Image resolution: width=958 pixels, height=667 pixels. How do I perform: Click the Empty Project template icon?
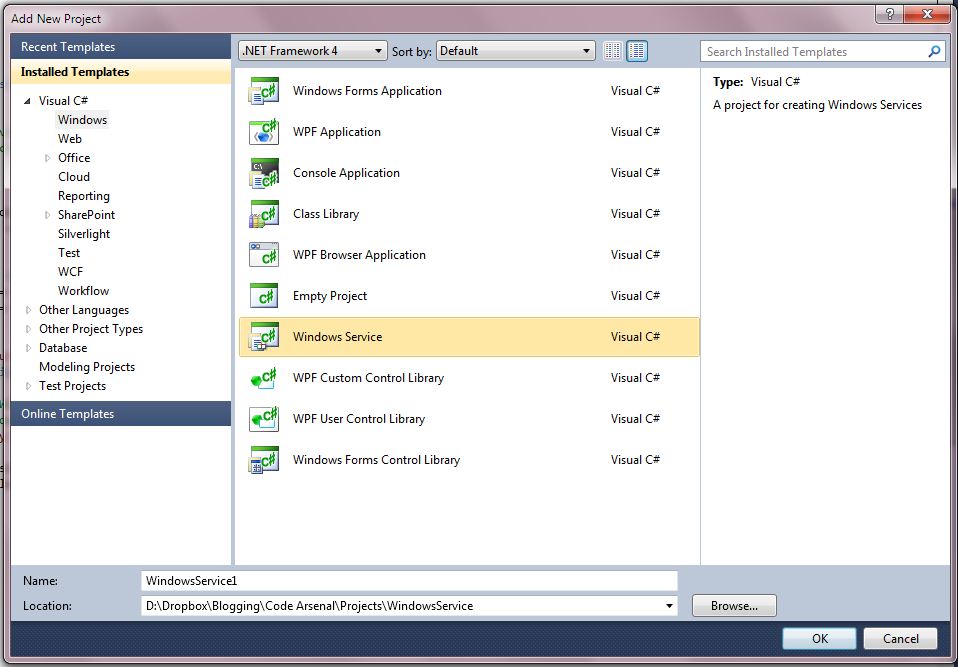[263, 295]
